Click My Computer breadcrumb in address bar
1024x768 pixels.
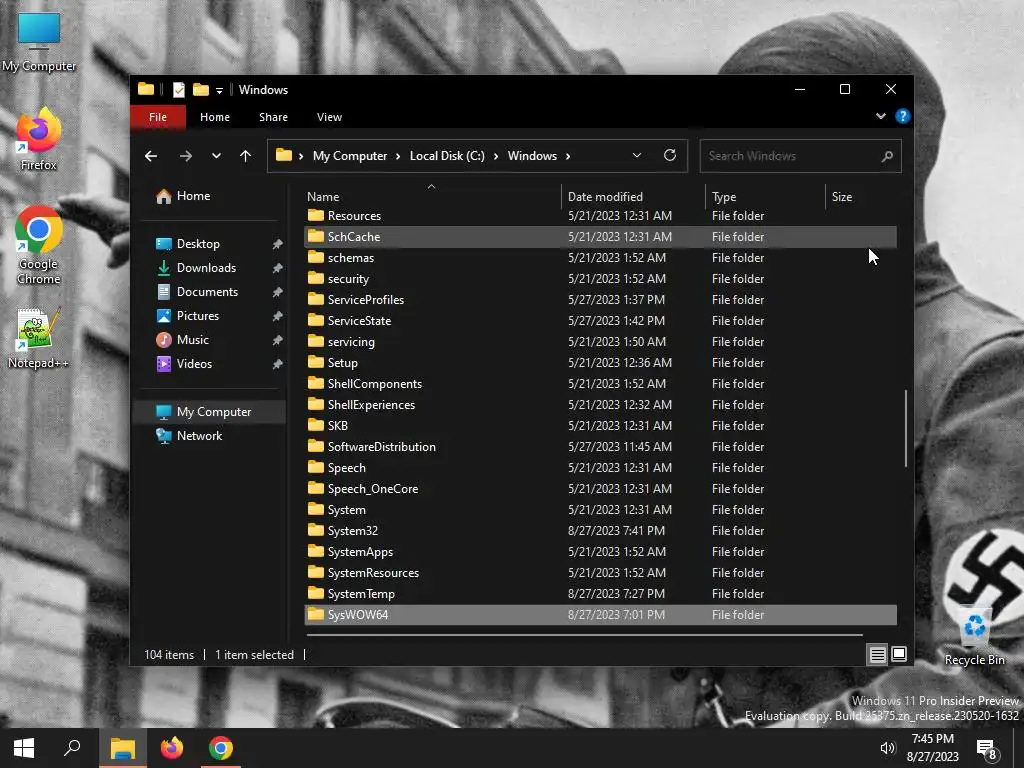tap(350, 156)
